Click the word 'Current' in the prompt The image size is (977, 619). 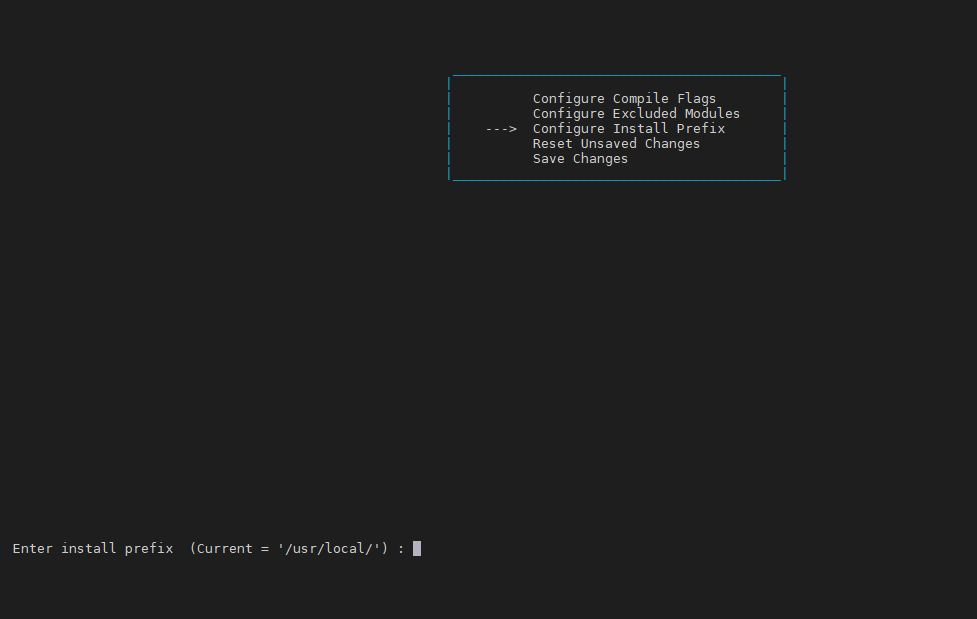[x=224, y=548]
